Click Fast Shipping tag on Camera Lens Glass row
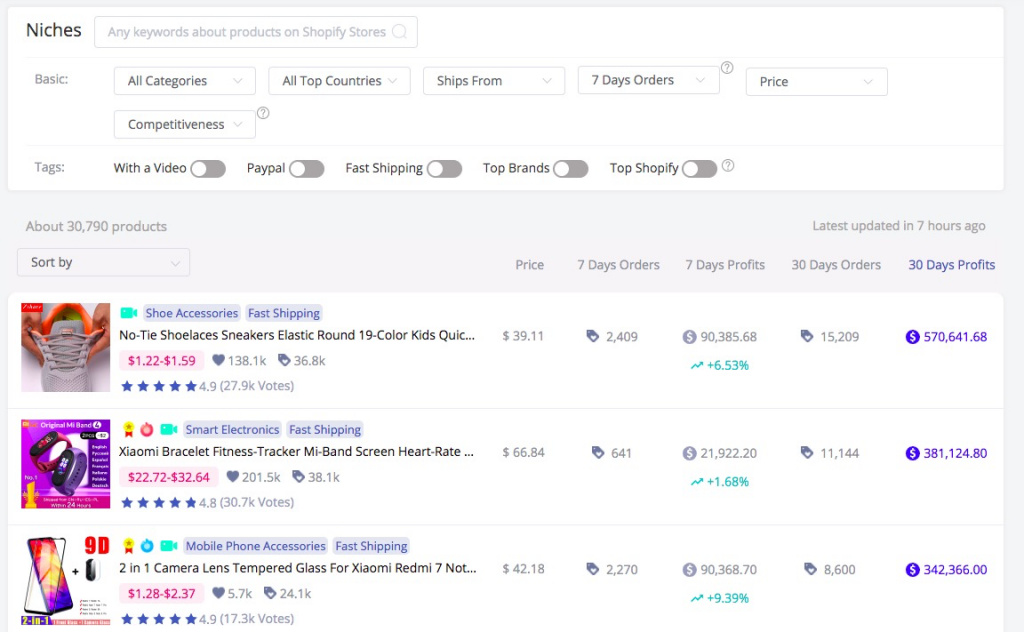 (x=371, y=545)
